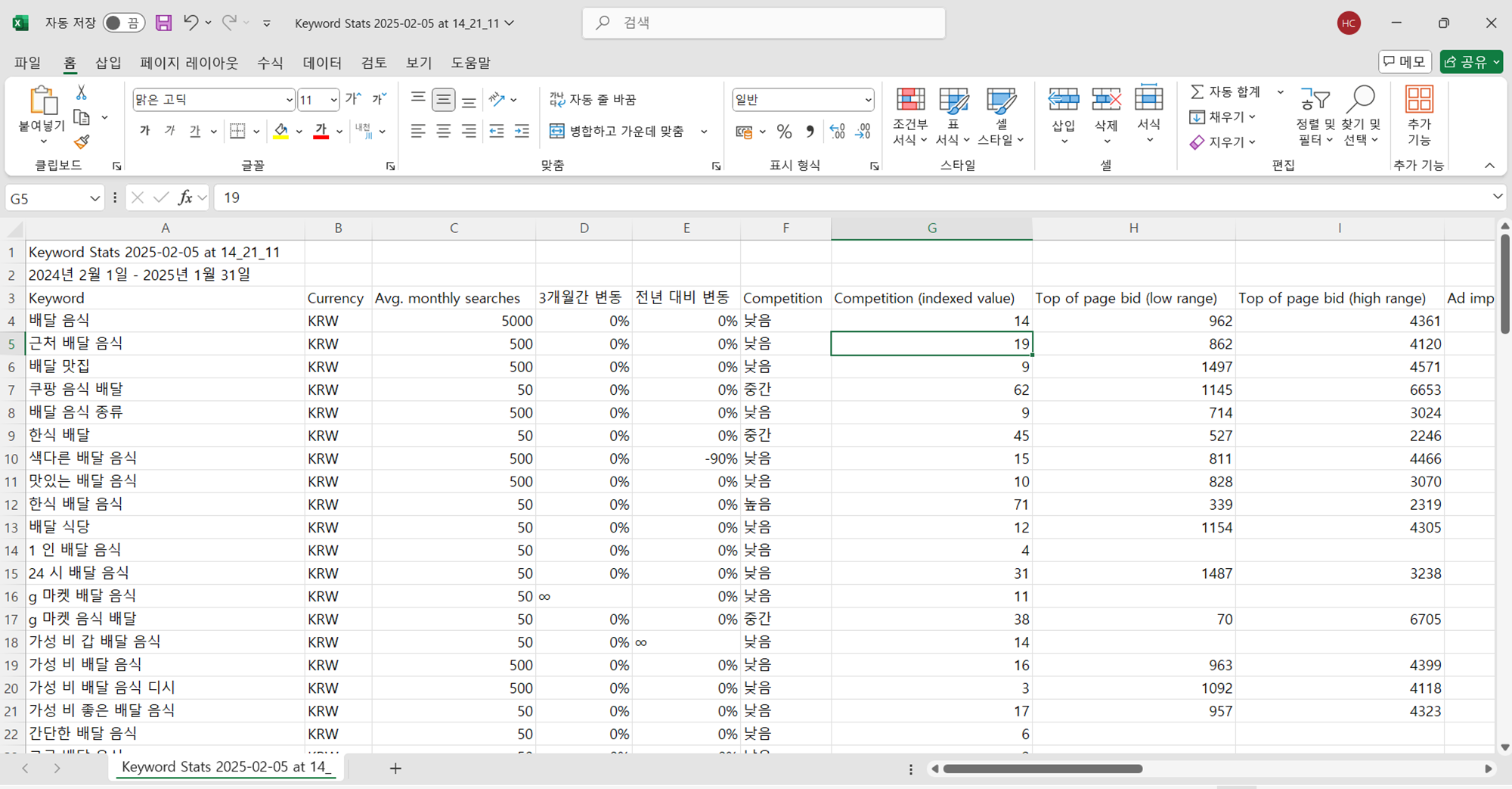Click the decrease indent icon
This screenshot has height=789, width=1512.
497,131
